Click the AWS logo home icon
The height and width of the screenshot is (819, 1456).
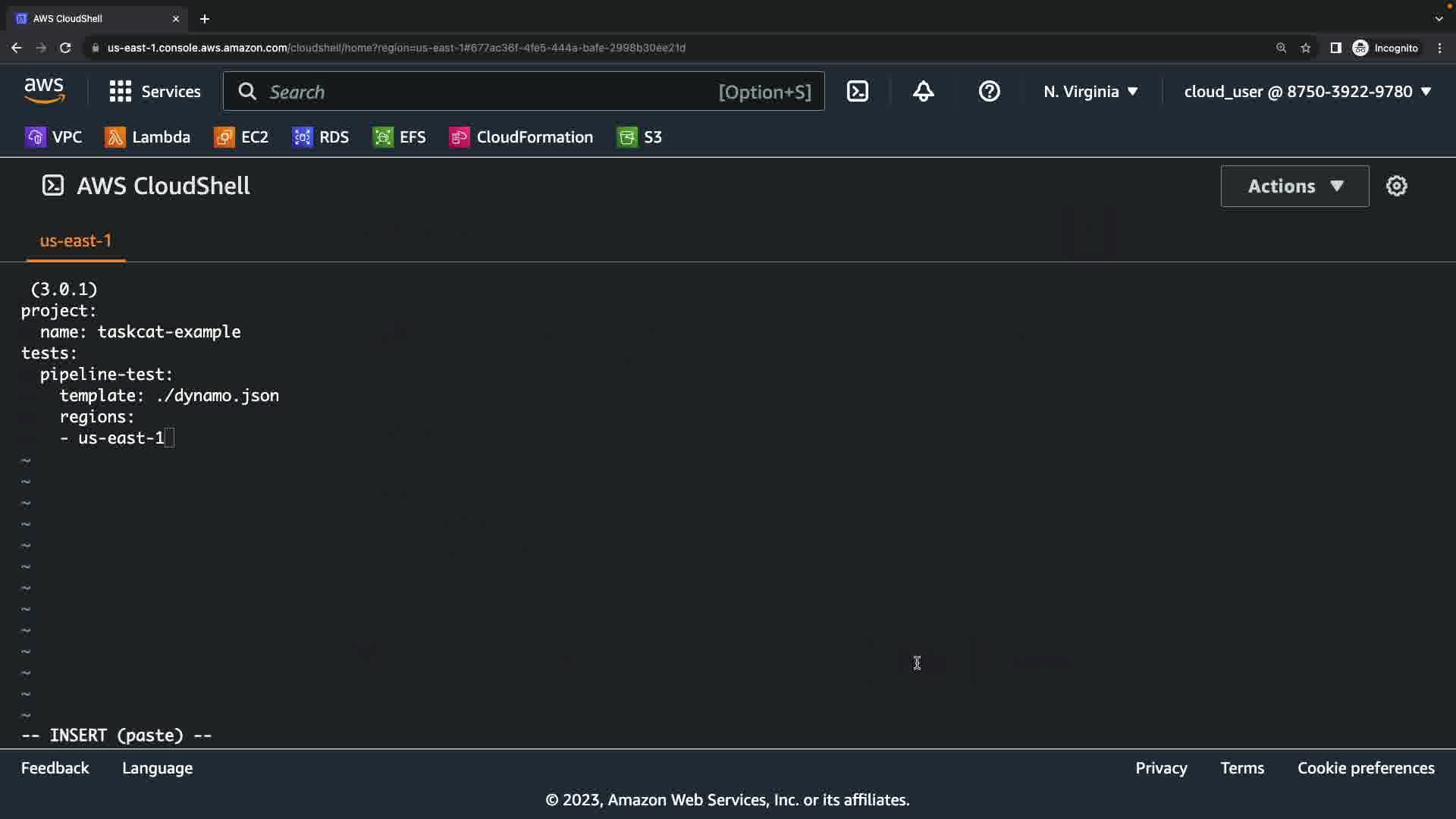click(x=45, y=91)
